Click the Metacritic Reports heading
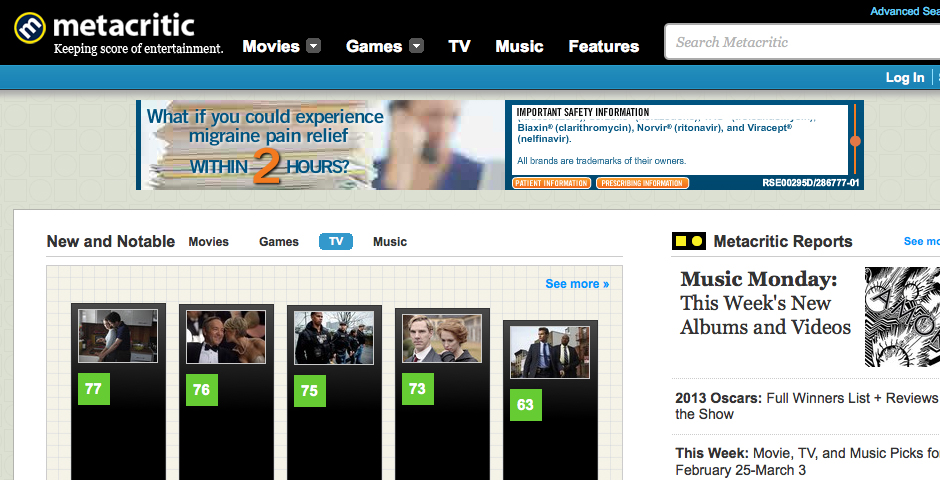940x480 pixels. [783, 241]
